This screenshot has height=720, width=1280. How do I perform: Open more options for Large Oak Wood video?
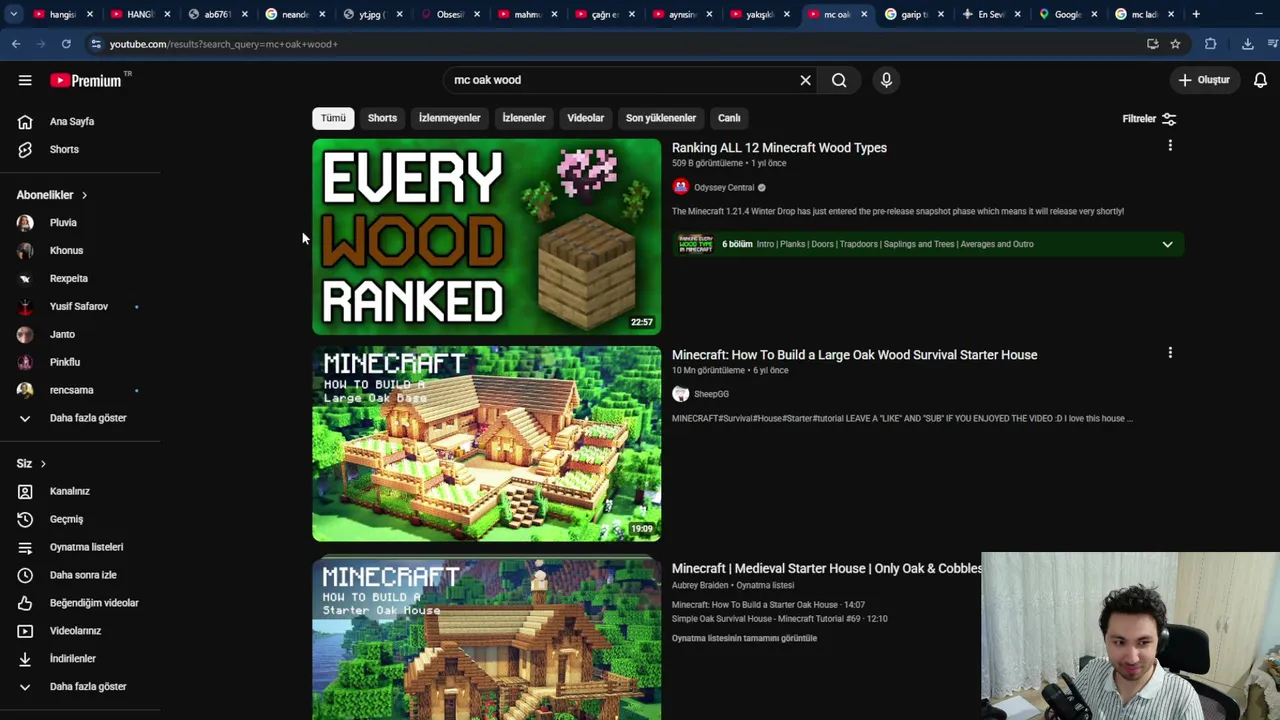tap(1170, 353)
